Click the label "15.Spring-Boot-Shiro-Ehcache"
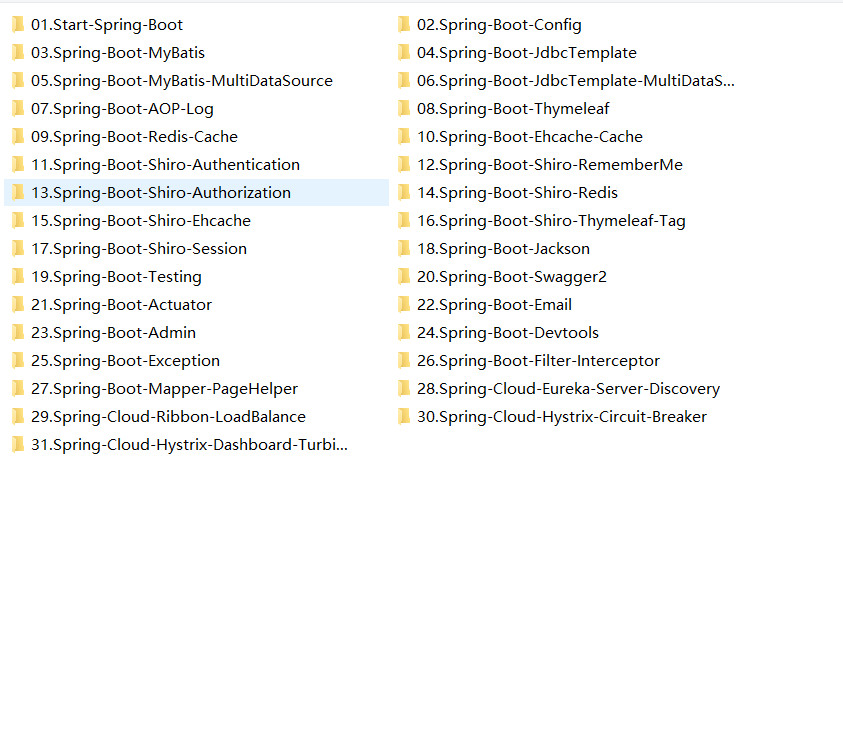 [x=141, y=221]
